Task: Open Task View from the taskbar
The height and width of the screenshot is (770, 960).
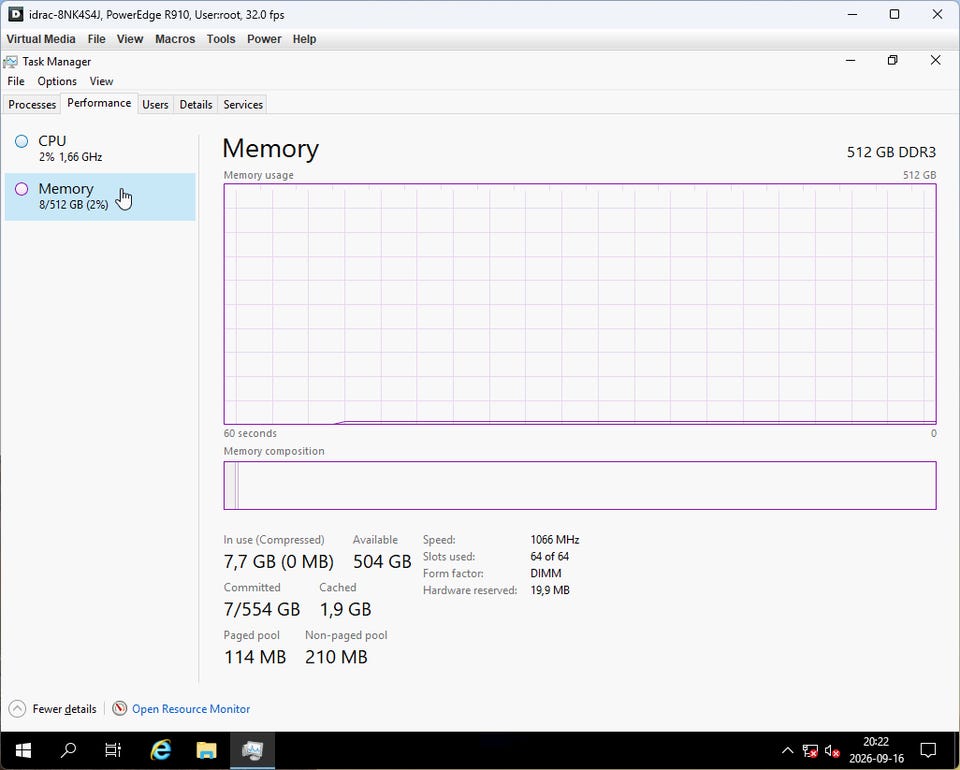Action: [113, 750]
